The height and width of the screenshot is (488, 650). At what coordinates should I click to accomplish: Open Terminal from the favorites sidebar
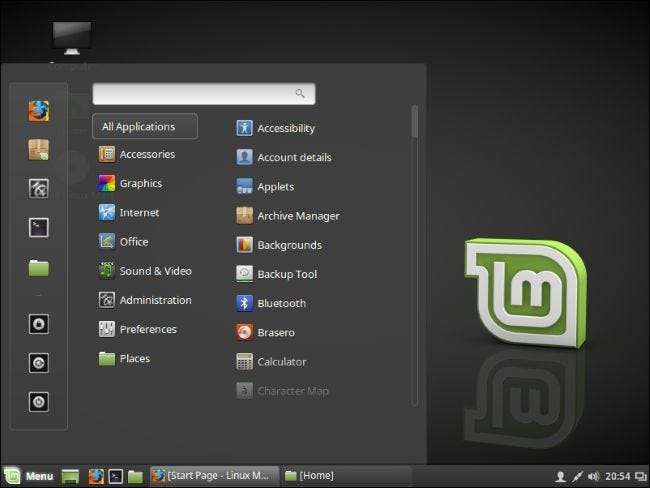coord(38,227)
